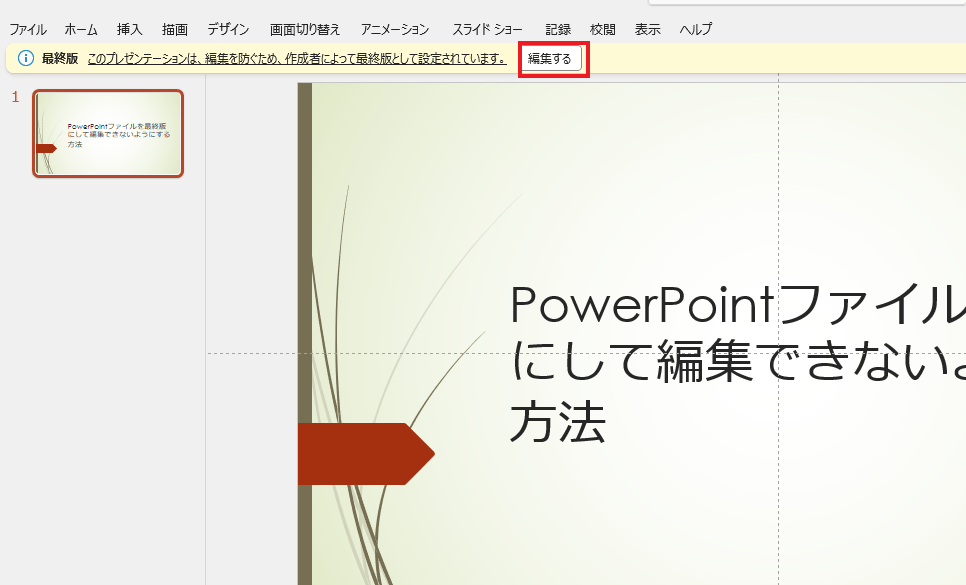Click the slide title text PowerPointファイル
Screen dimensions: 966x585
[738, 304]
